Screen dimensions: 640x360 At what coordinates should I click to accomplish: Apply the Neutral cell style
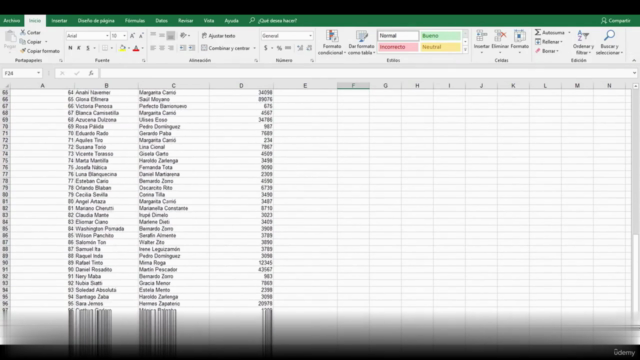pos(440,47)
